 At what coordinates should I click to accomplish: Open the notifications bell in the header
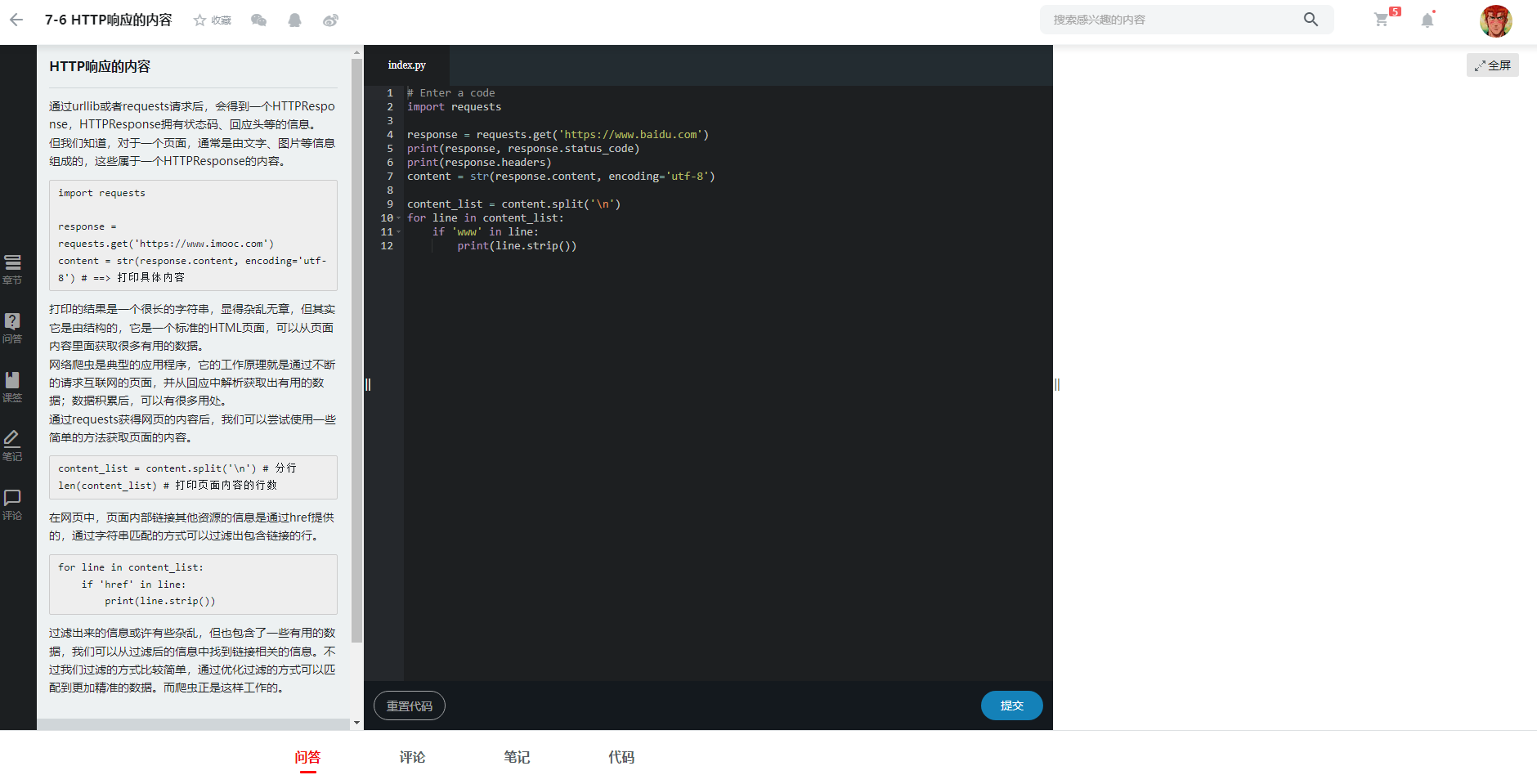[x=1427, y=20]
